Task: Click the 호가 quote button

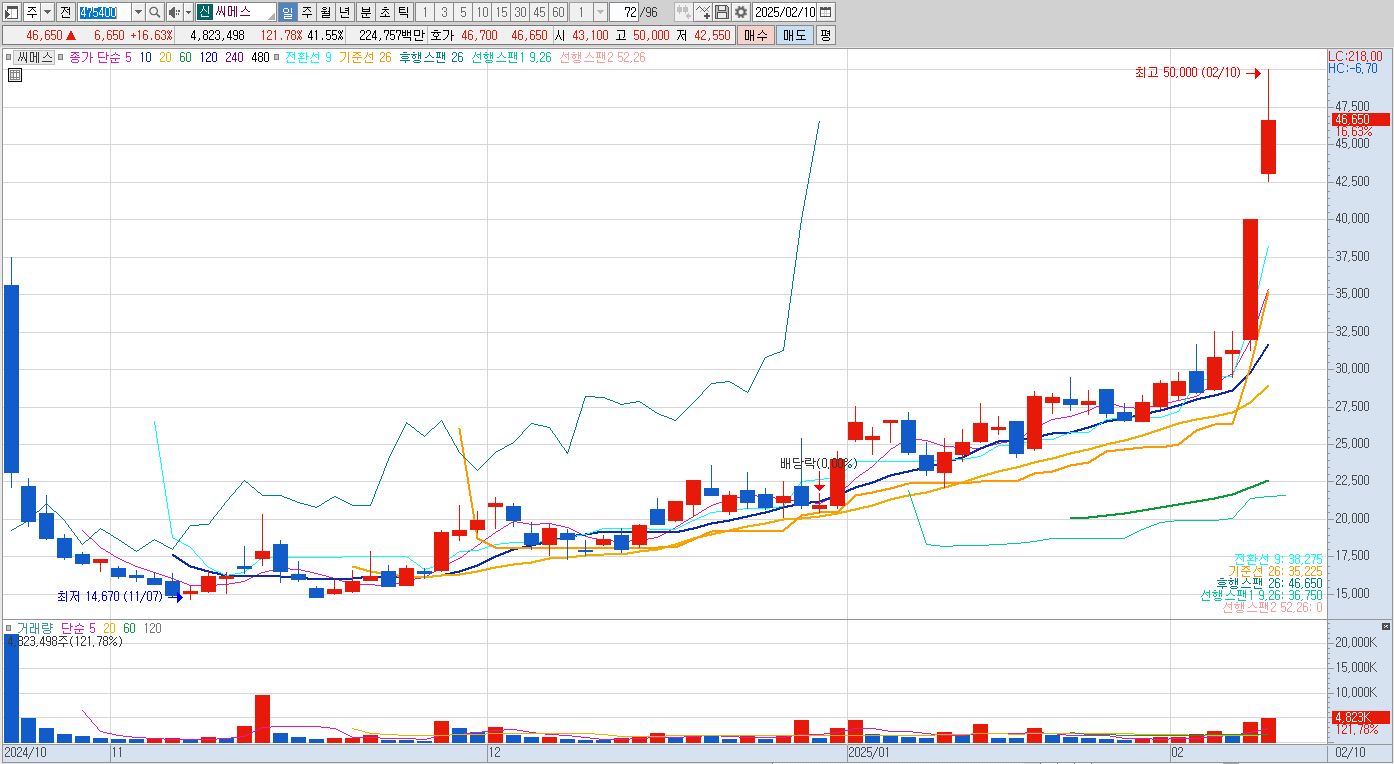Action: tap(442, 35)
